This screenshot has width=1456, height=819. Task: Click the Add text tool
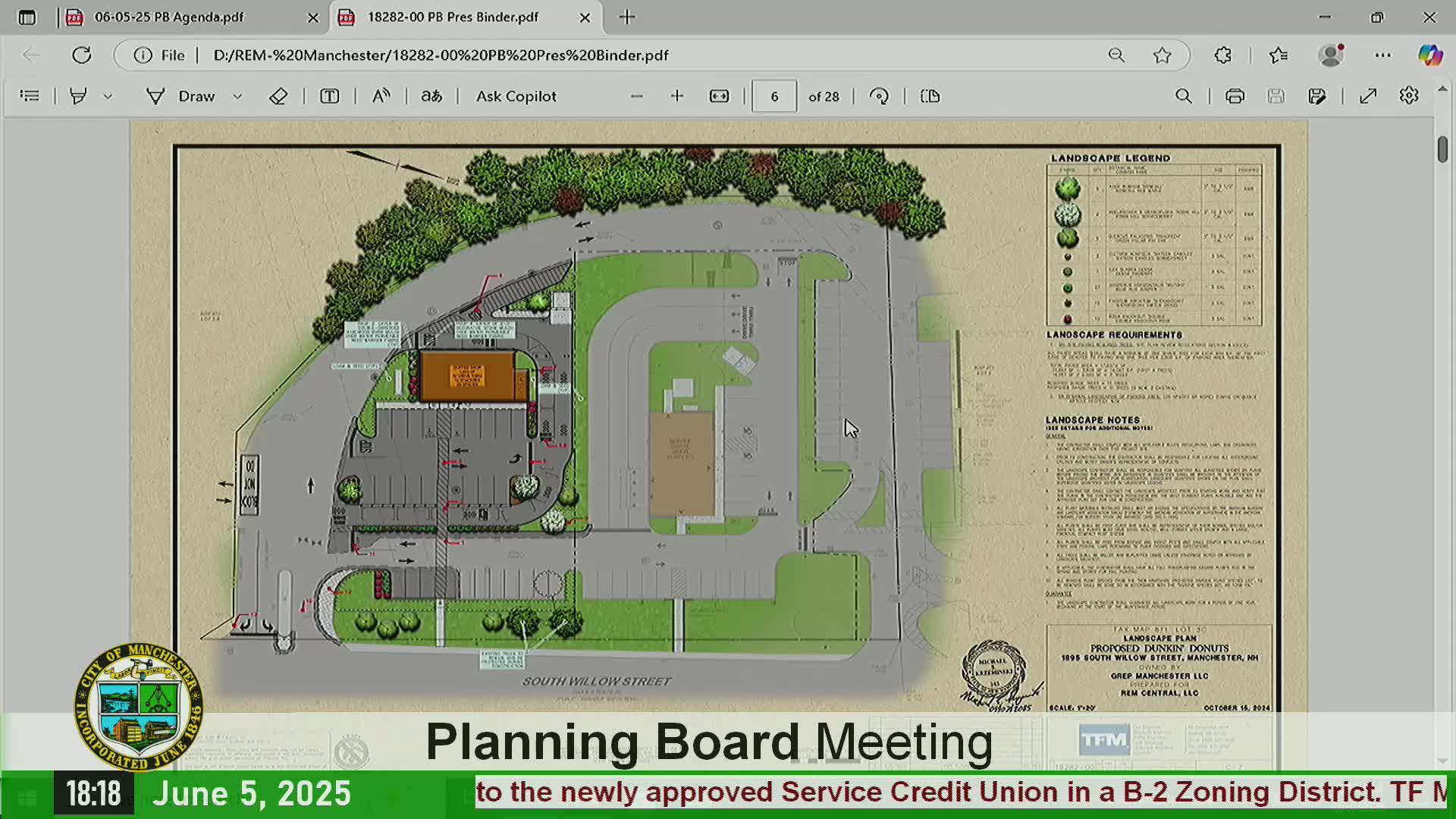click(329, 96)
